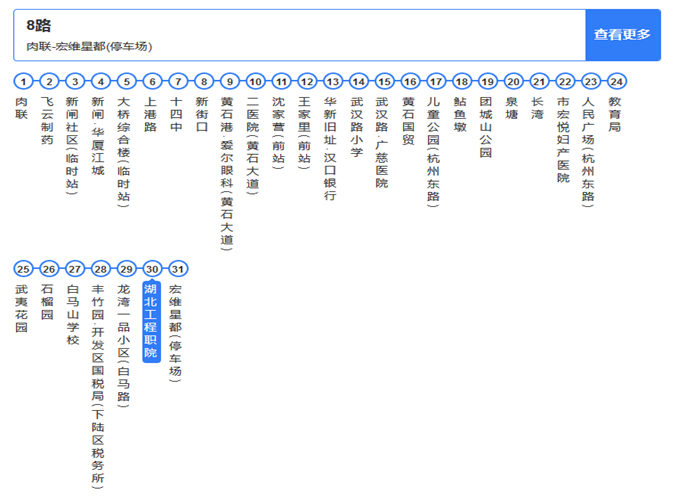Click the 武夷花园 stop name
678x496 pixels.
[22, 308]
